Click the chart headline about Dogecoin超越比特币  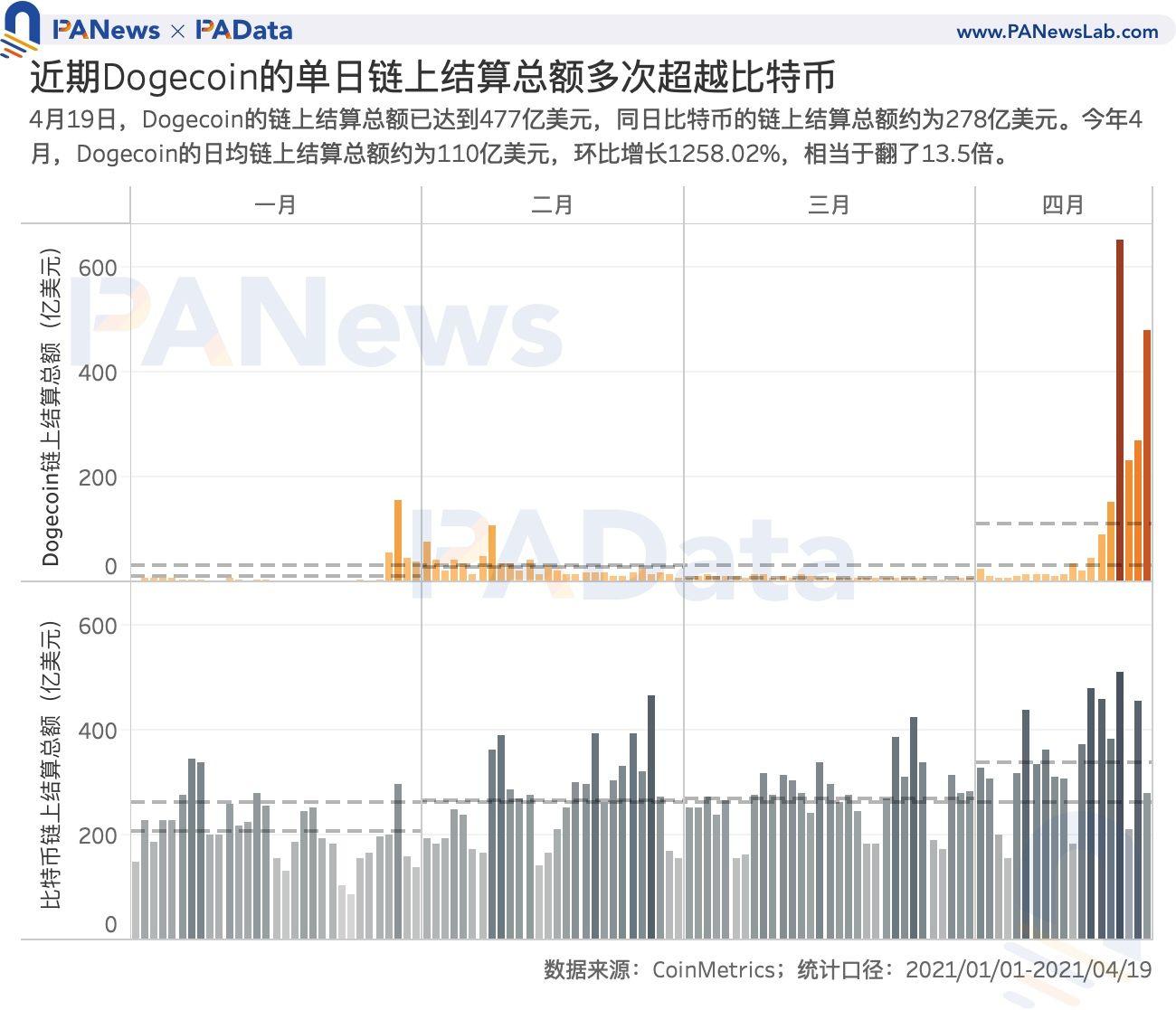pos(432,78)
